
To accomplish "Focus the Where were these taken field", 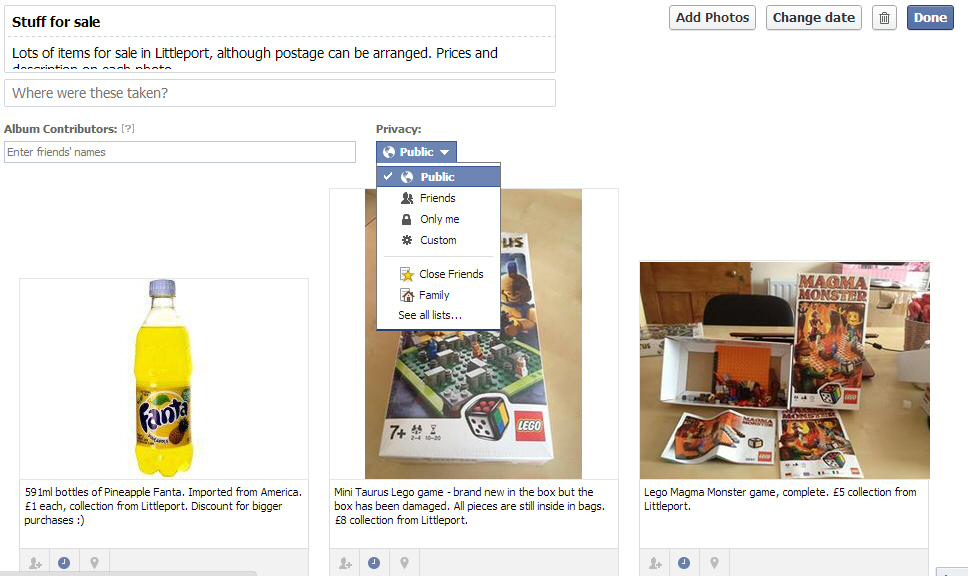I will coord(280,93).
